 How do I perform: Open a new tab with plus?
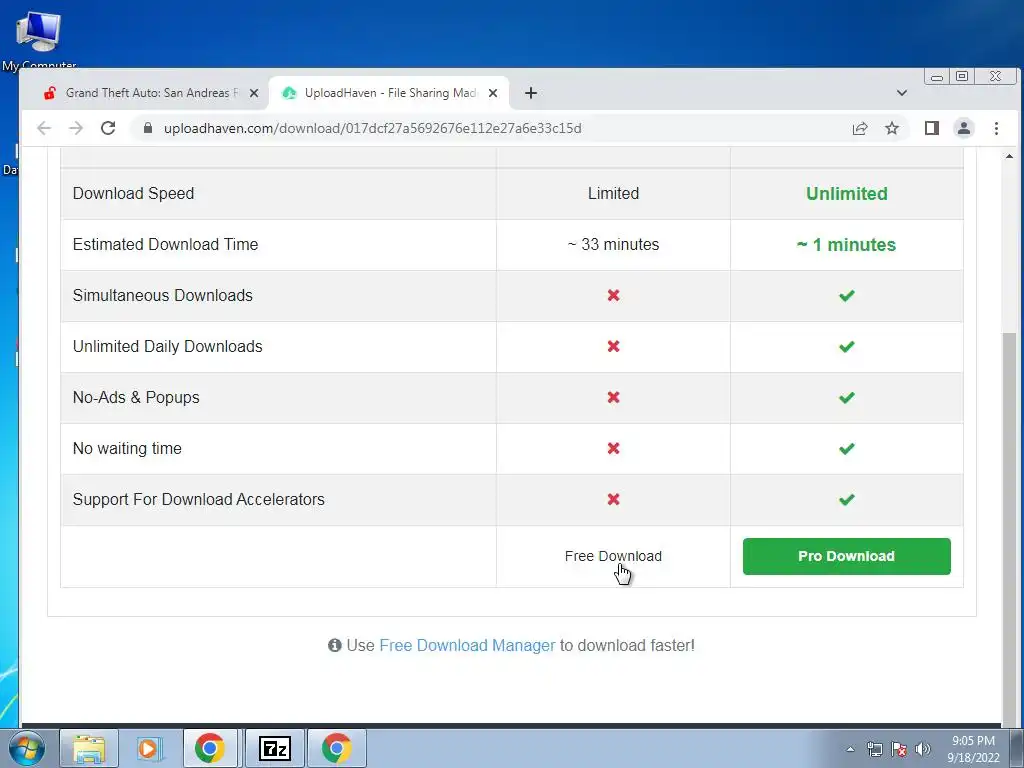pos(531,93)
